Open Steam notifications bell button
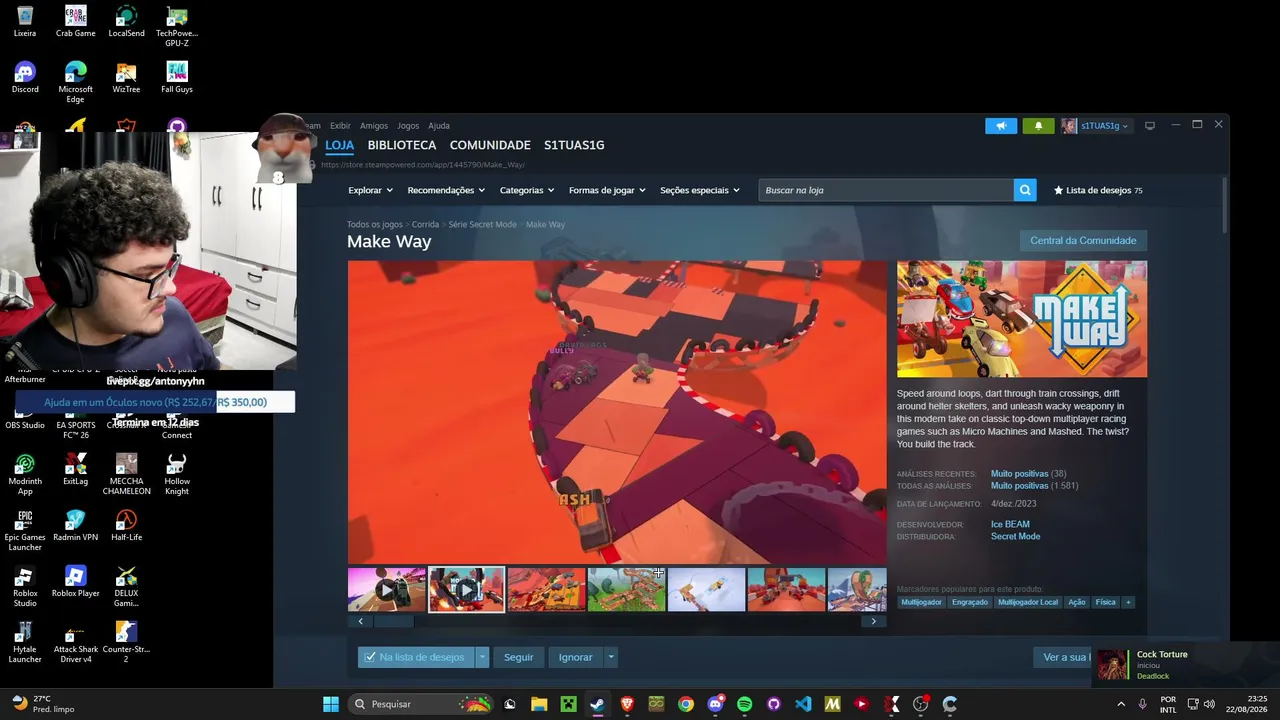This screenshot has width=1280, height=720. click(1038, 126)
